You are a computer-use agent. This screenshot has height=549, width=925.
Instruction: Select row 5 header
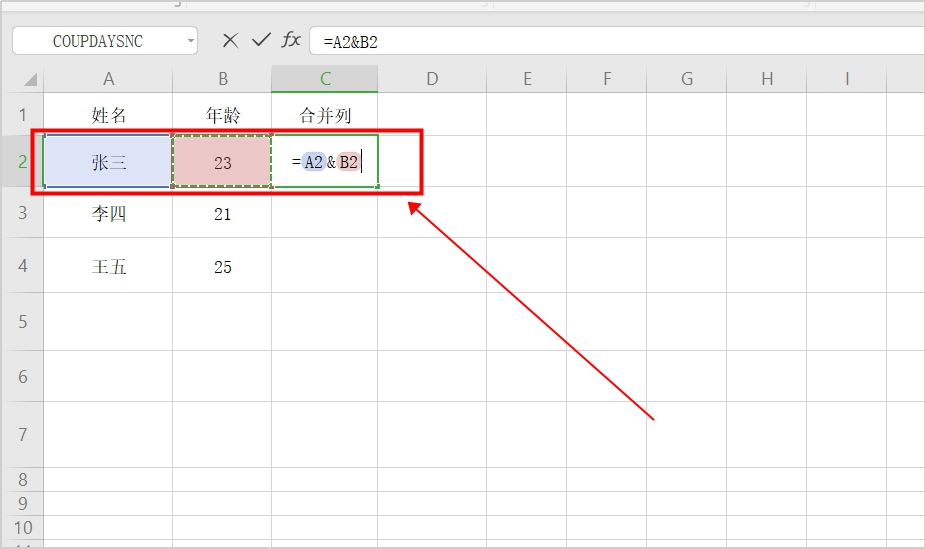click(x=21, y=321)
